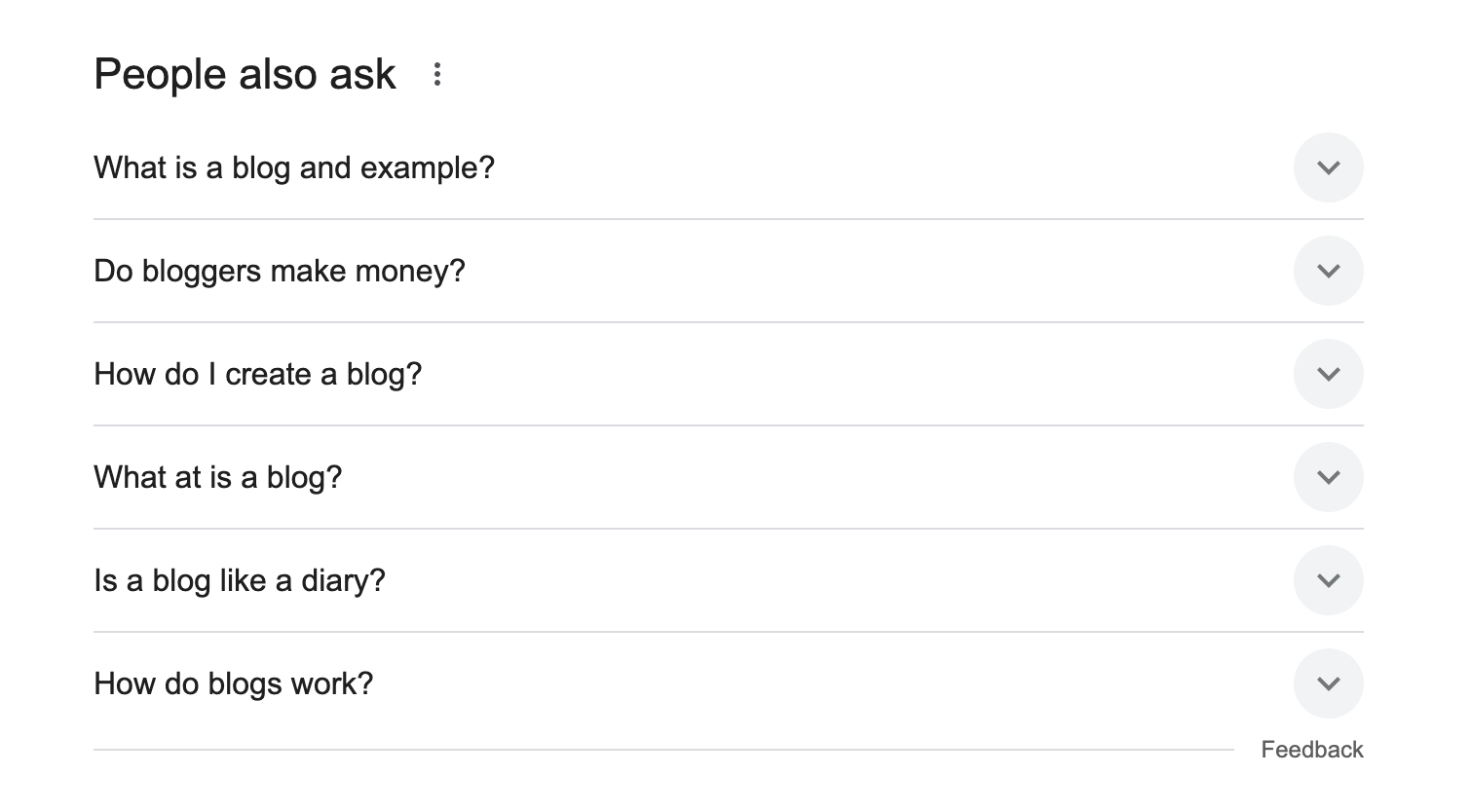Click the chevron next to Is a blog like a diary
Viewport: 1471px width, 812px height.
coord(1328,580)
